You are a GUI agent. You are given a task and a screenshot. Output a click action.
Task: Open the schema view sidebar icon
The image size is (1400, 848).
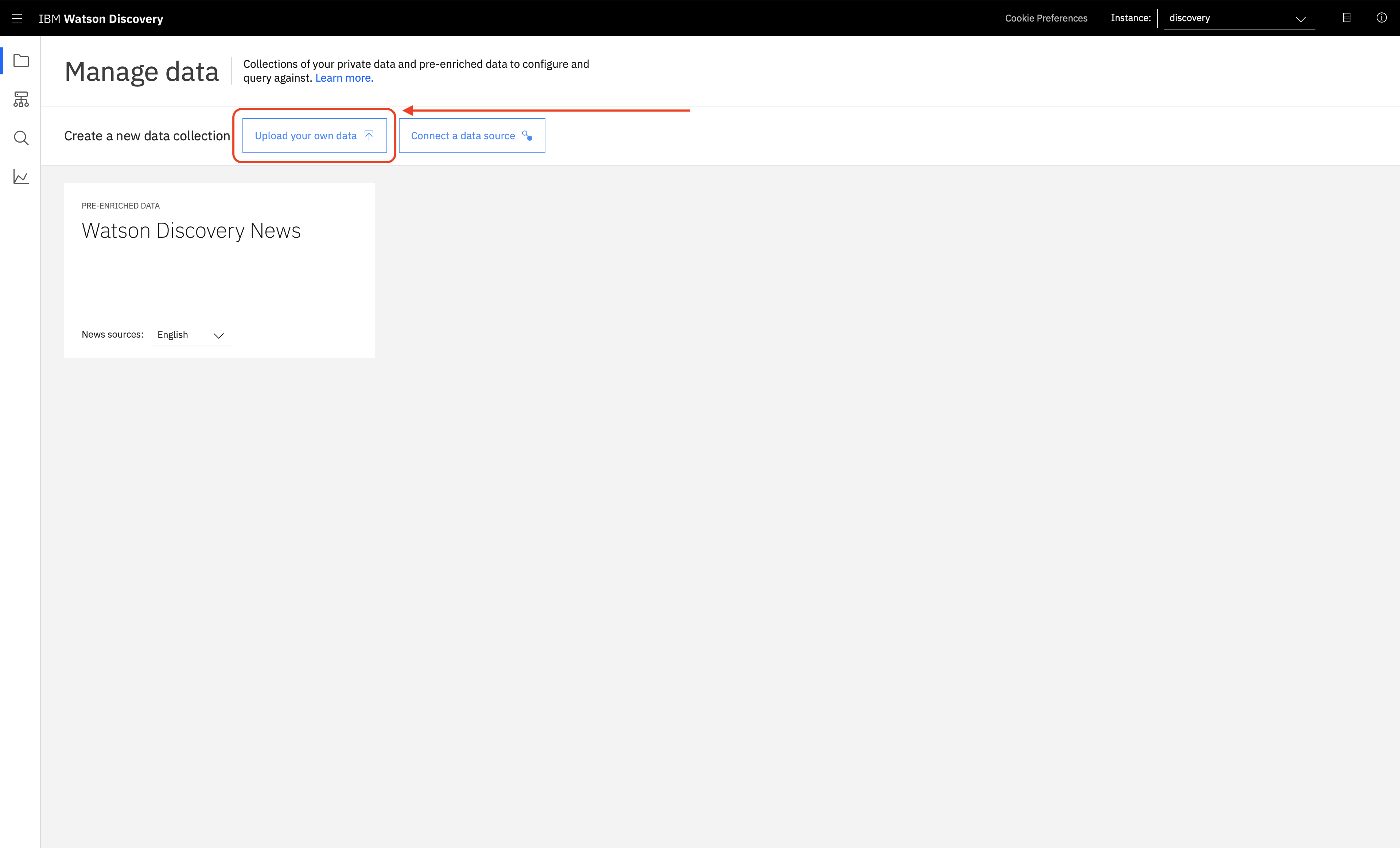click(21, 100)
